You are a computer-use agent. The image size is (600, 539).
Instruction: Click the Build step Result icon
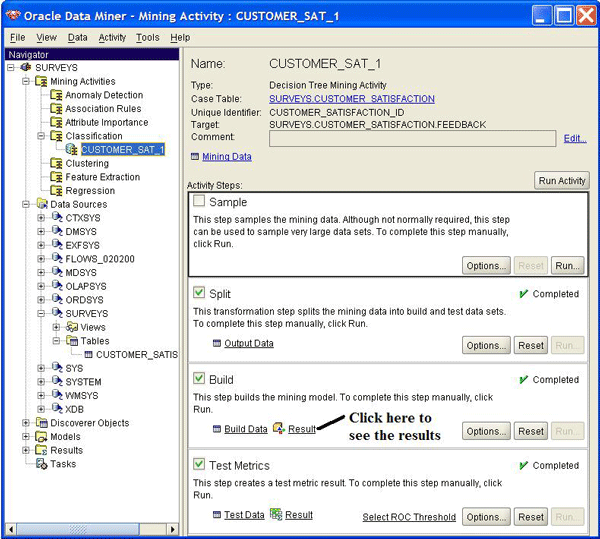[x=278, y=429]
